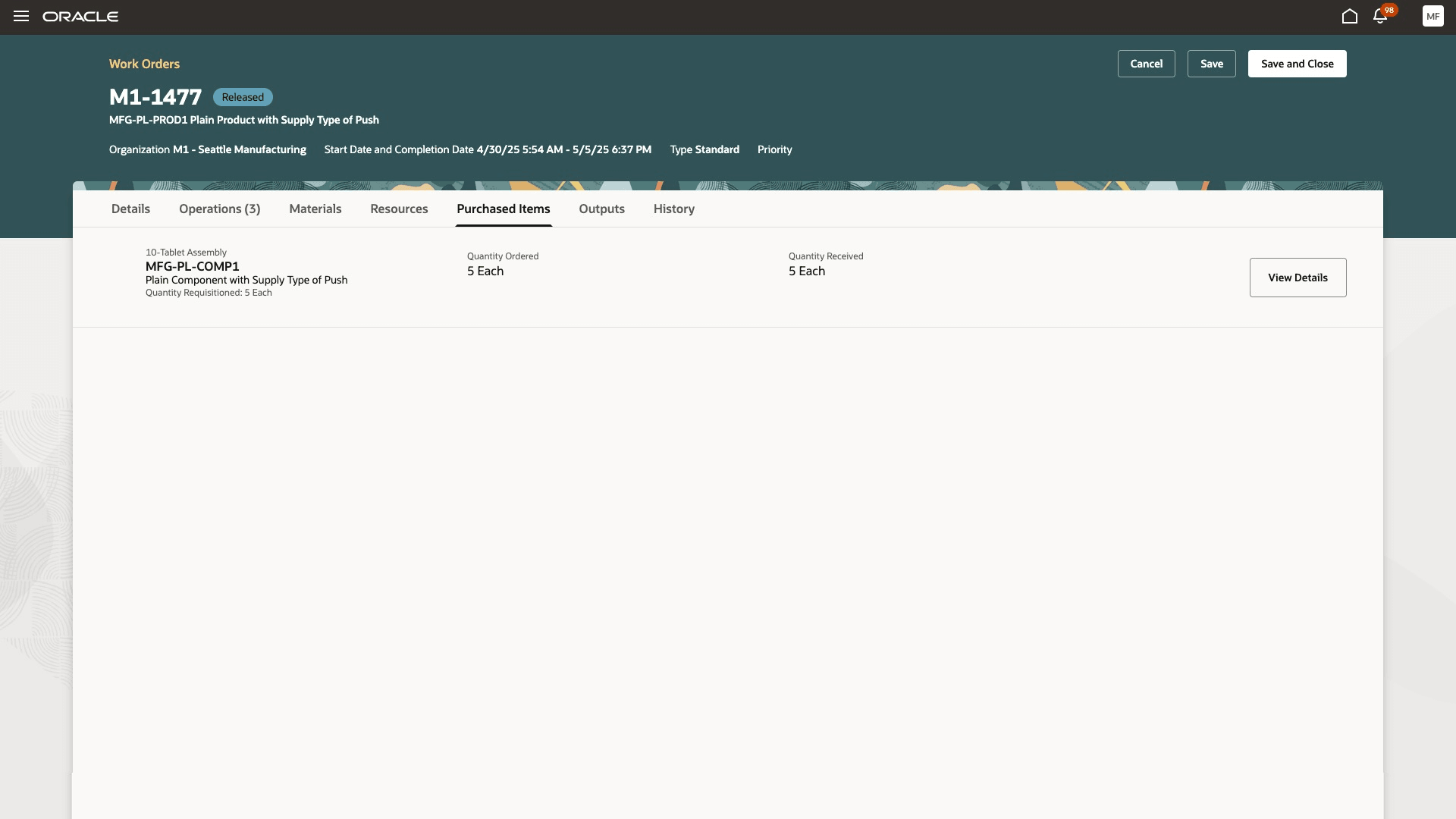Save the work order
This screenshot has height=819, width=1456.
[1211, 64]
